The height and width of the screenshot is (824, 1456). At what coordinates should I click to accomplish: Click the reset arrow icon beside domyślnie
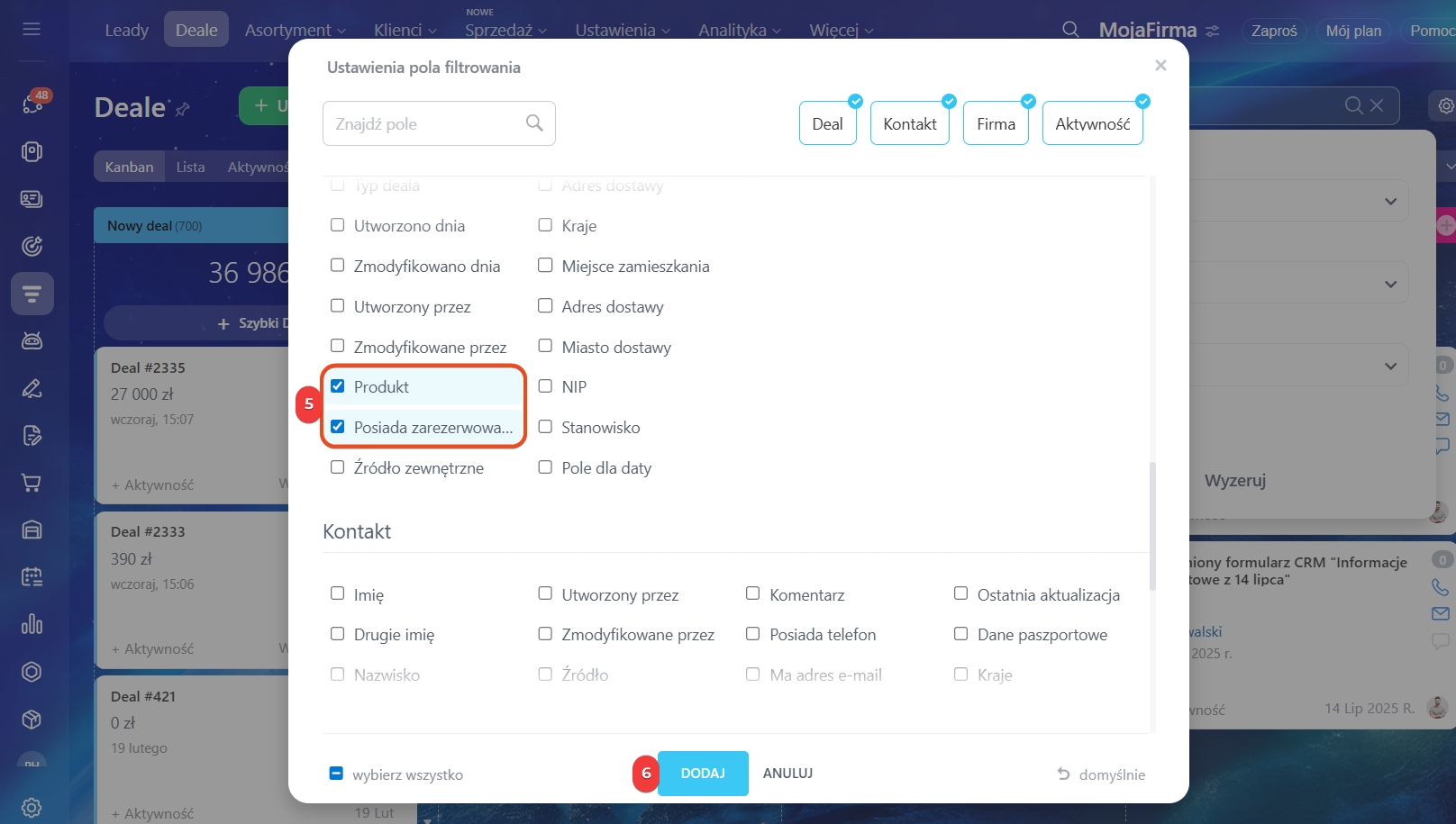coord(1064,774)
